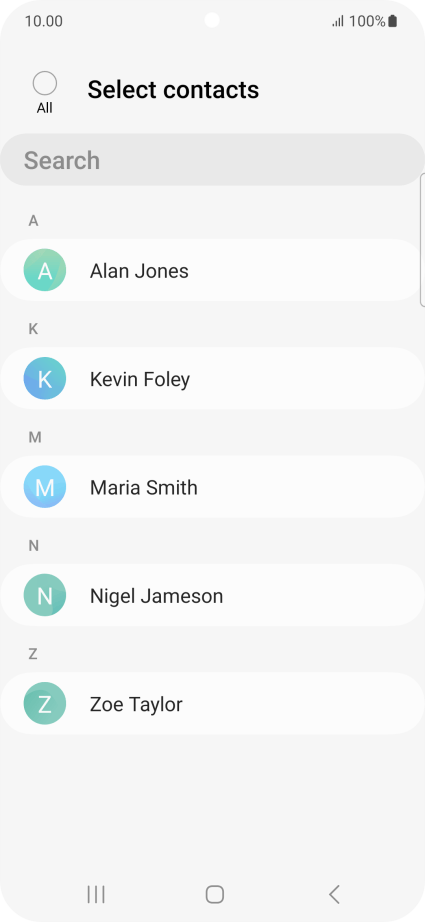Click the fast scroll handle on right edge
The width and height of the screenshot is (425, 922).
(423, 240)
